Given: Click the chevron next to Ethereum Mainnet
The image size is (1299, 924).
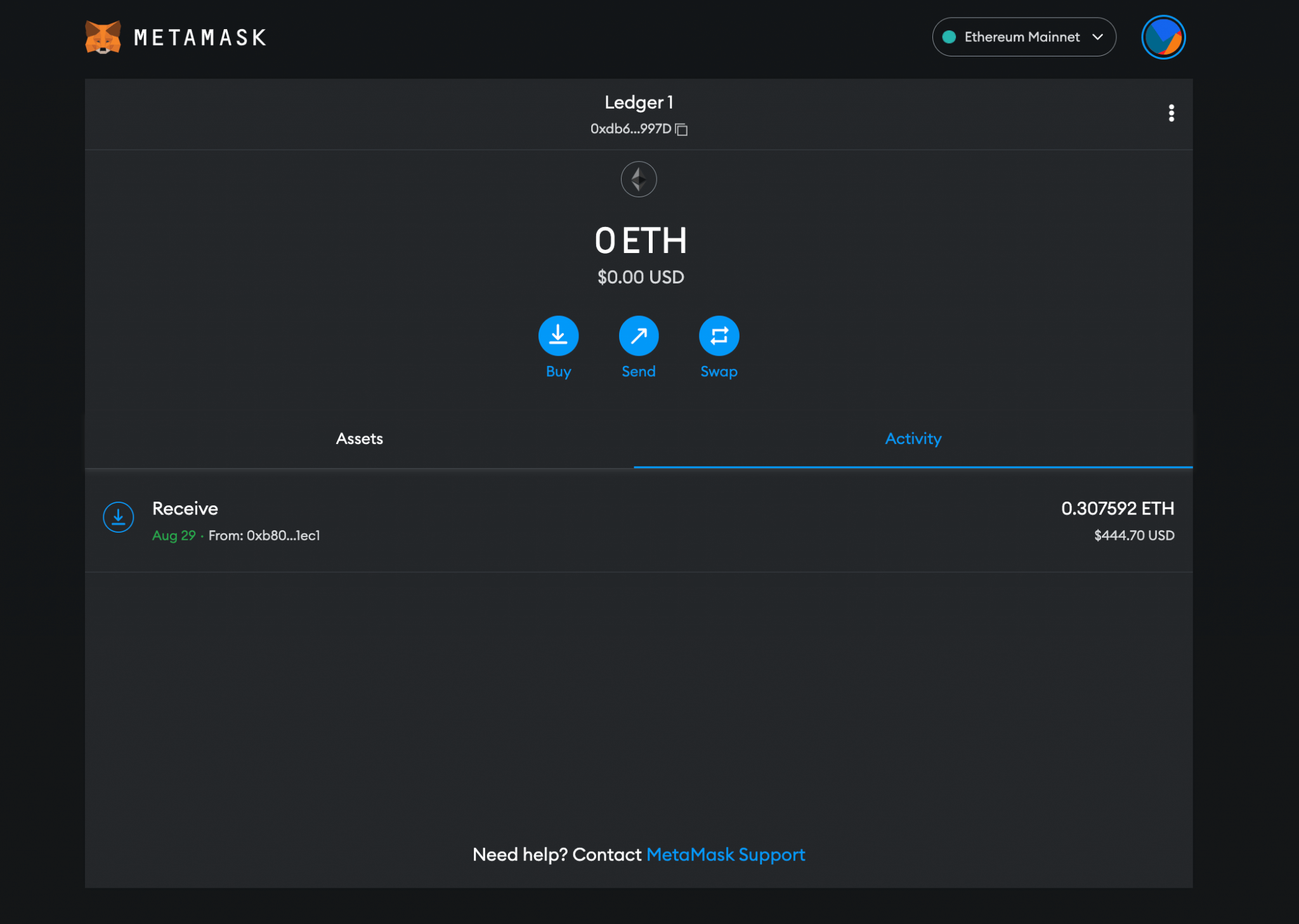Looking at the screenshot, I should (1097, 37).
